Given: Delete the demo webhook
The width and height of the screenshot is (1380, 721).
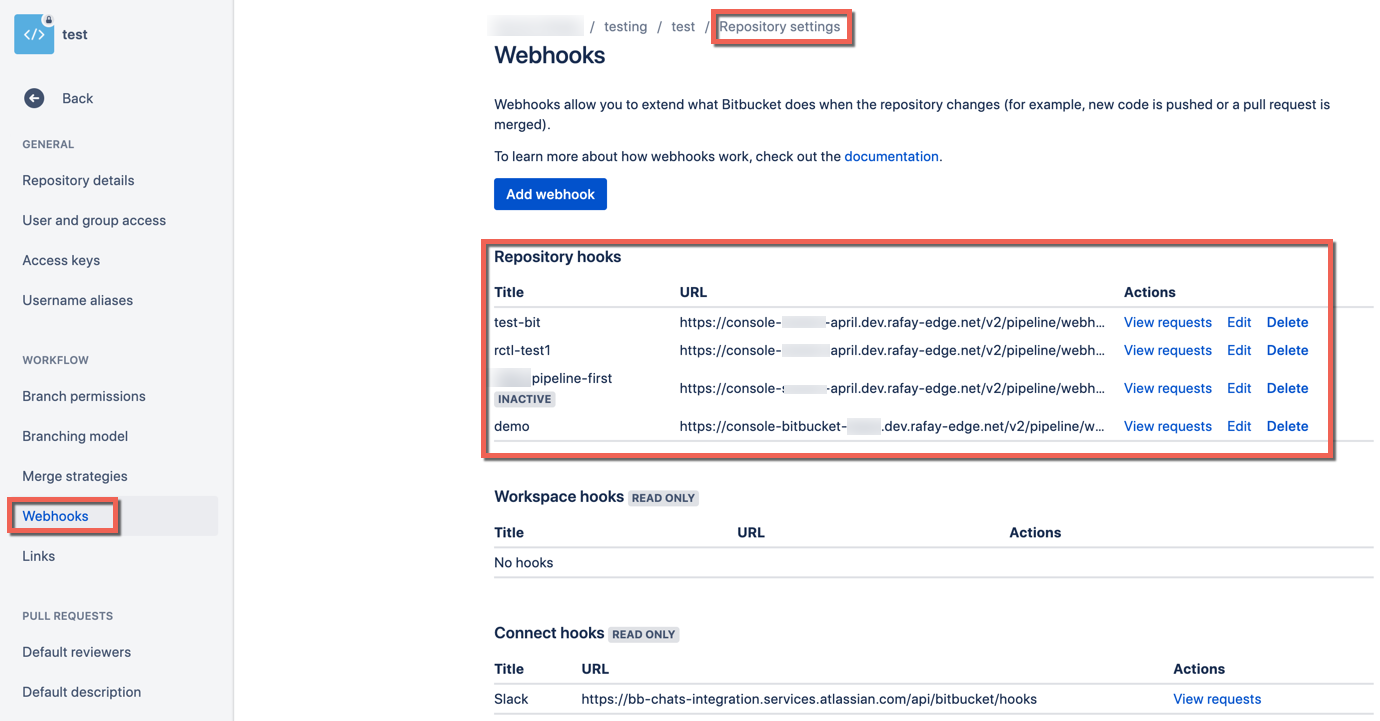Looking at the screenshot, I should (1287, 426).
